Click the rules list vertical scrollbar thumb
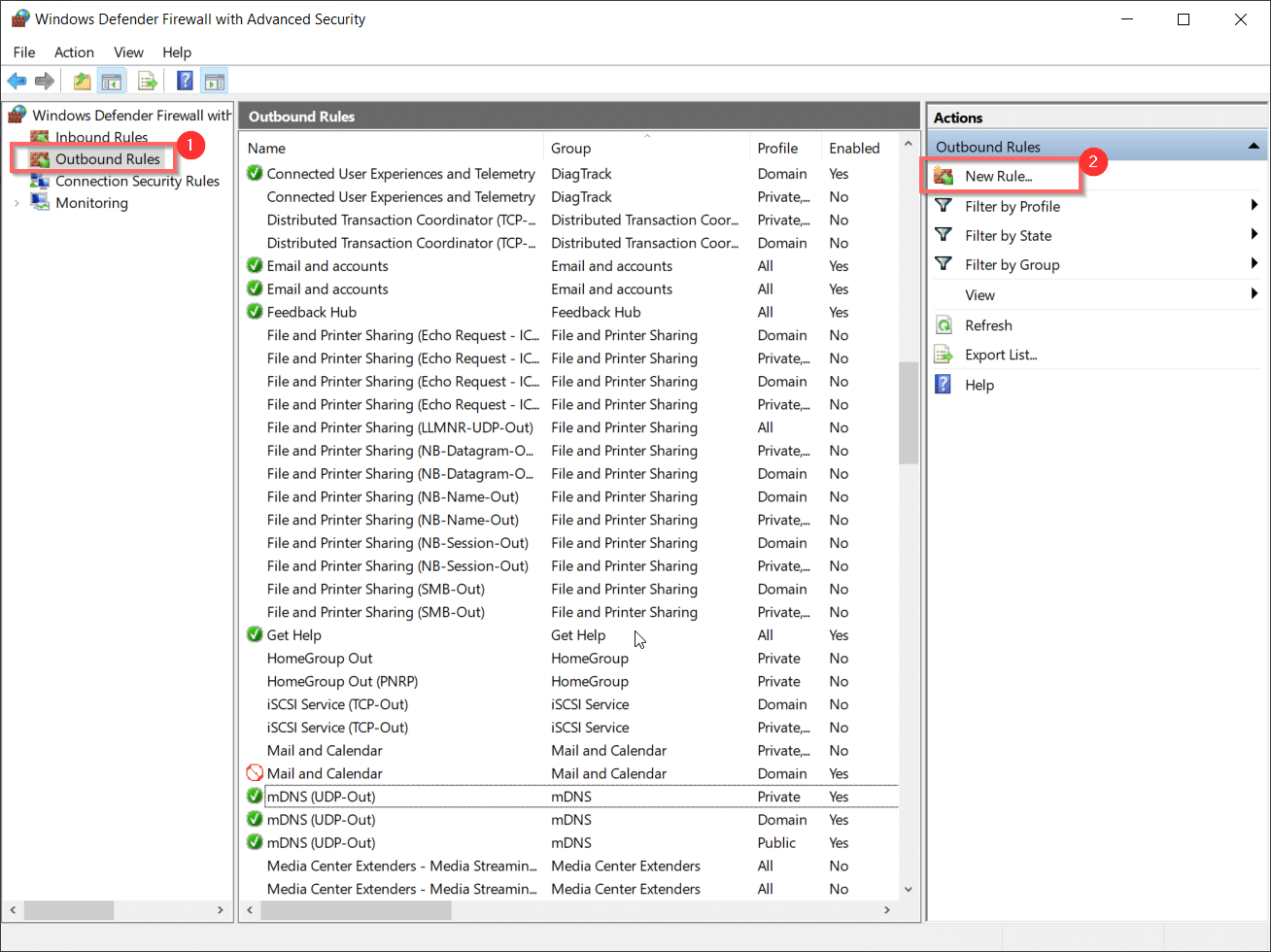 pyautogui.click(x=909, y=413)
